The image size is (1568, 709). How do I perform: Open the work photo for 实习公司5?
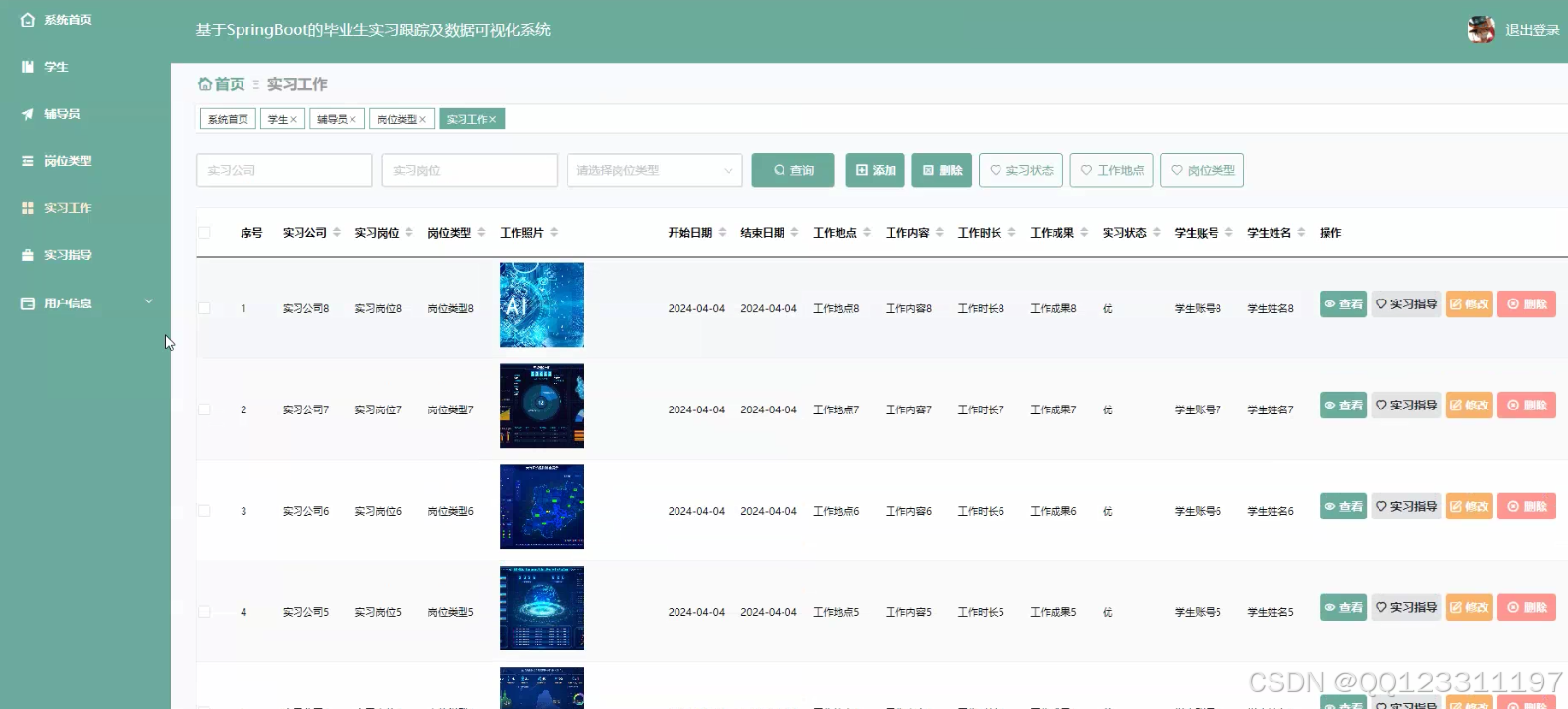pos(542,608)
